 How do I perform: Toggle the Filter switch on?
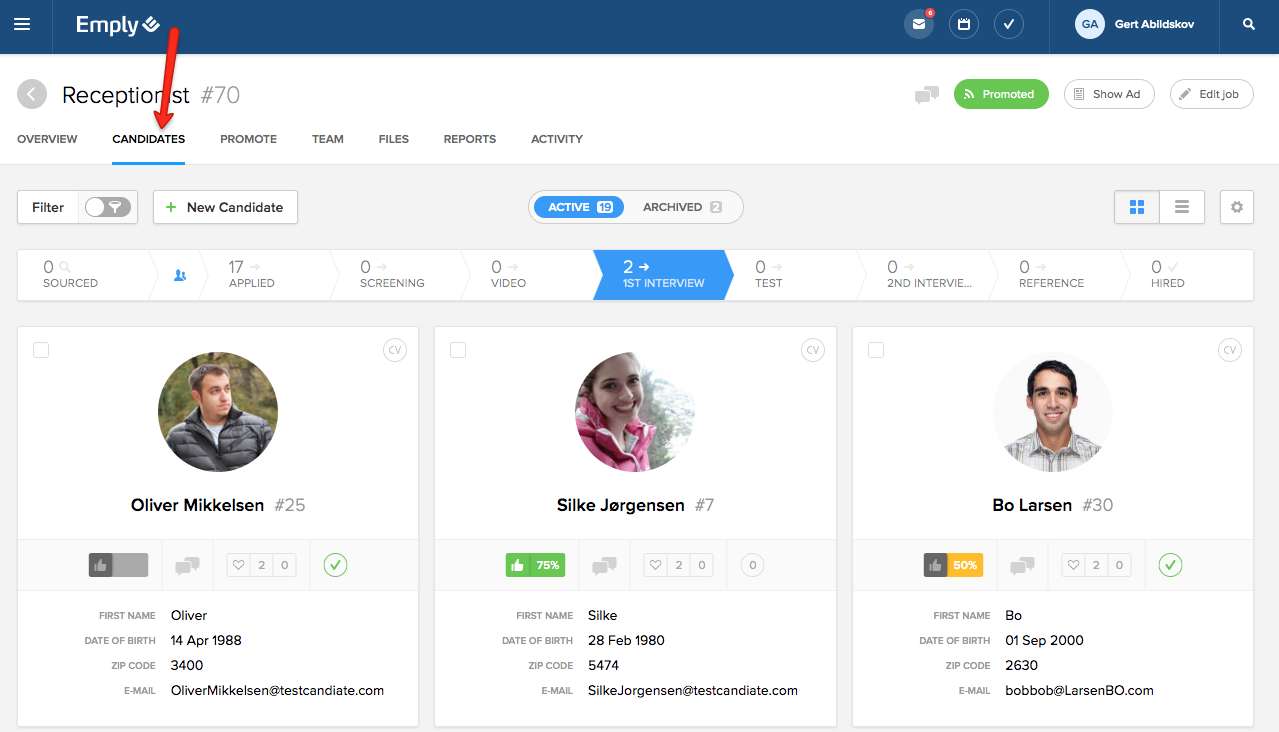[108, 207]
